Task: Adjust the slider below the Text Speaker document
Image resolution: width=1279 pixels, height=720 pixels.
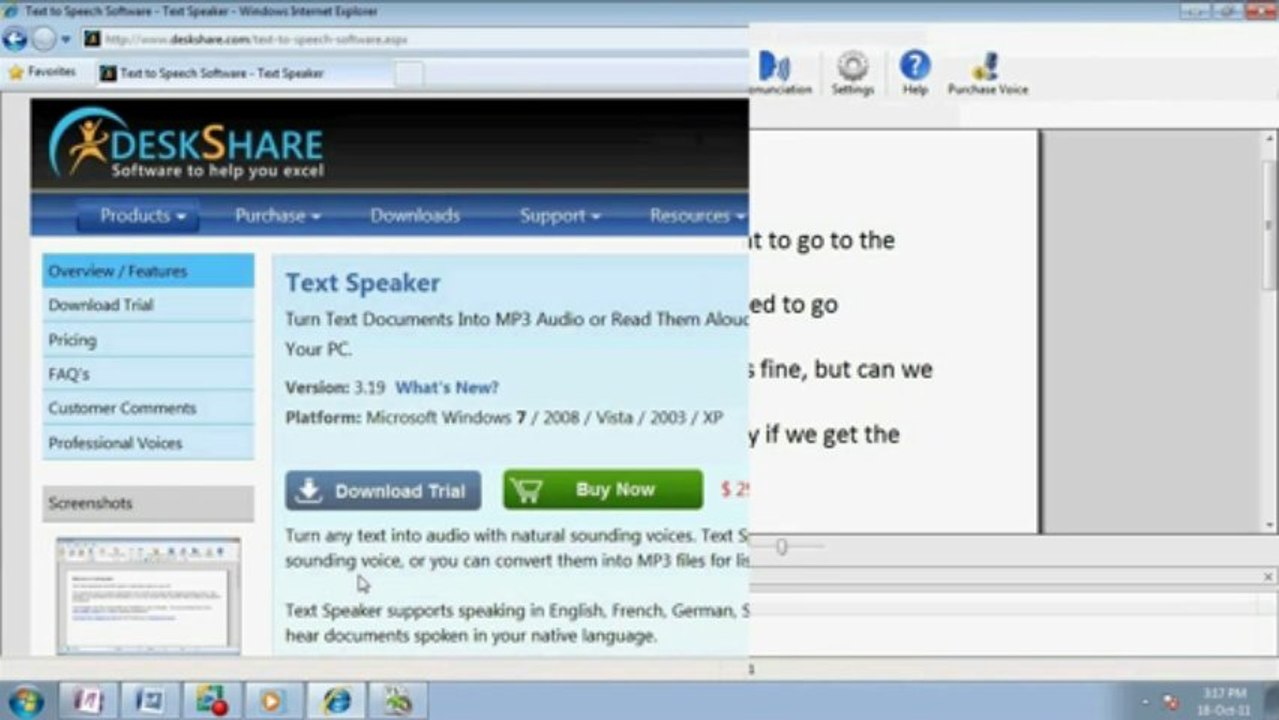Action: (781, 547)
